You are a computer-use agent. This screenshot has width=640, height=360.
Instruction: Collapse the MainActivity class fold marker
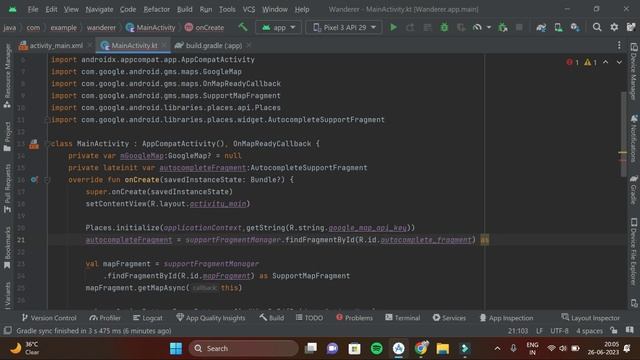[49, 144]
